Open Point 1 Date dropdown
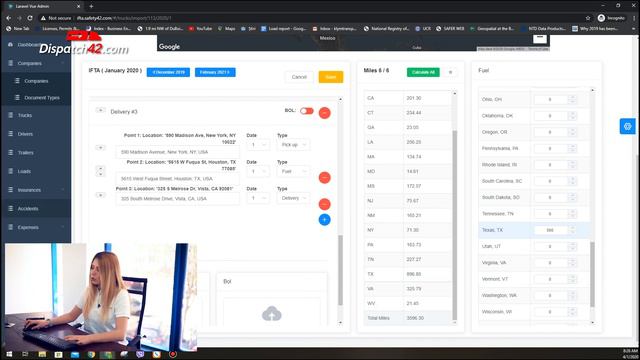 click(x=258, y=144)
